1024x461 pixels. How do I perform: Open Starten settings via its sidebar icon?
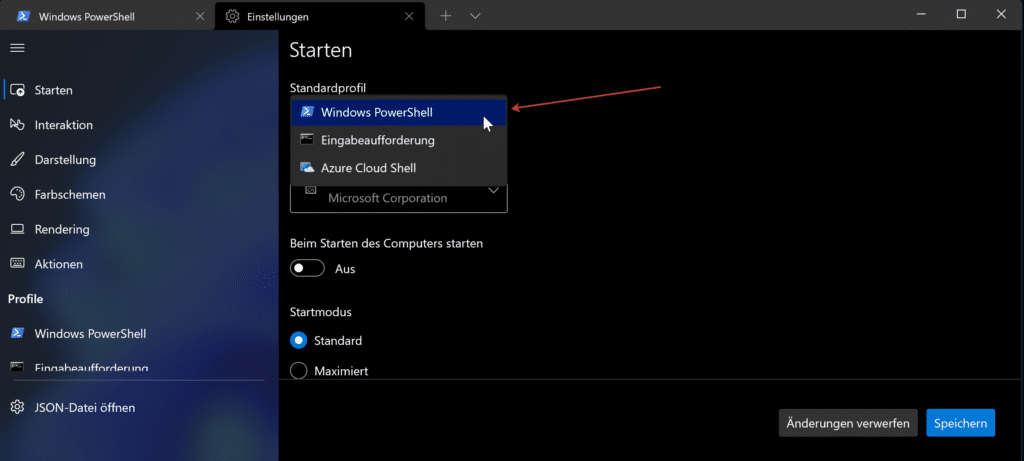click(17, 90)
